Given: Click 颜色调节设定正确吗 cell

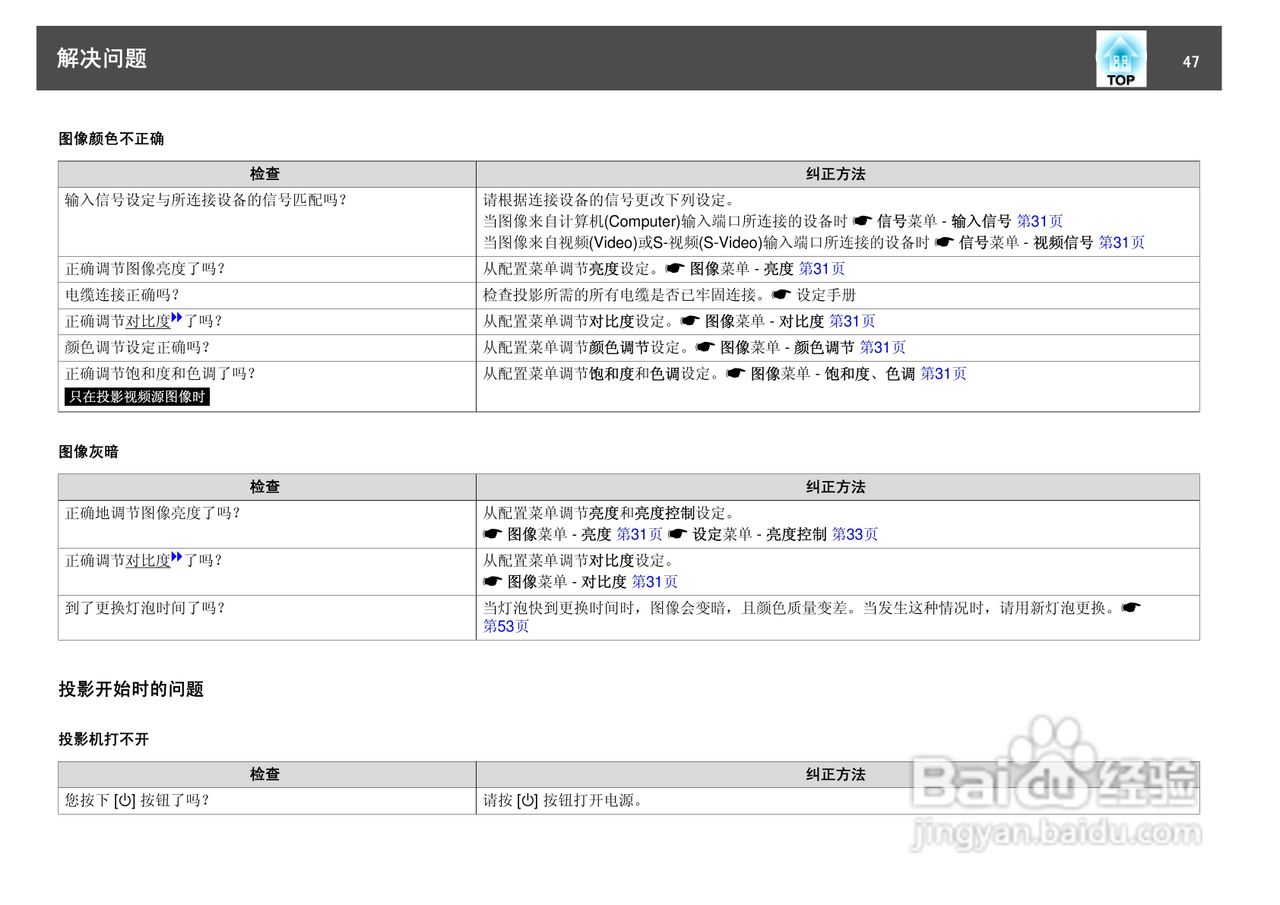Looking at the screenshot, I should 267,347.
